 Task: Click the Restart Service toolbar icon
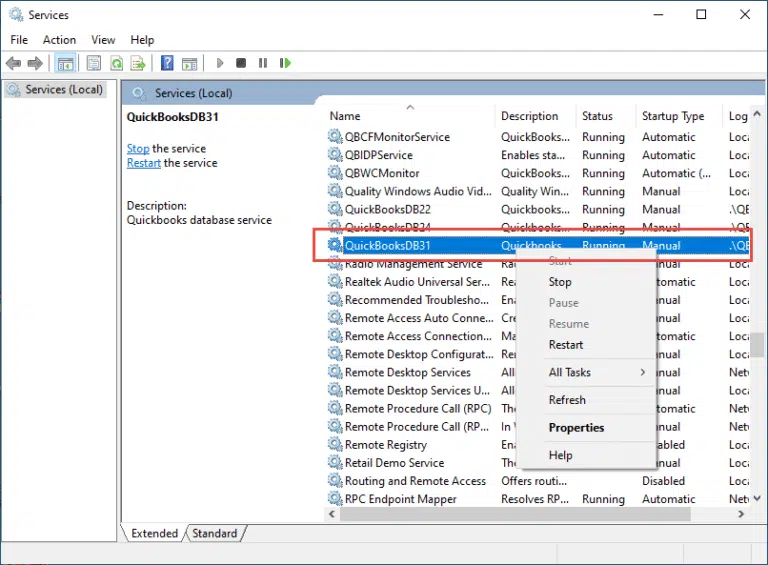(285, 63)
